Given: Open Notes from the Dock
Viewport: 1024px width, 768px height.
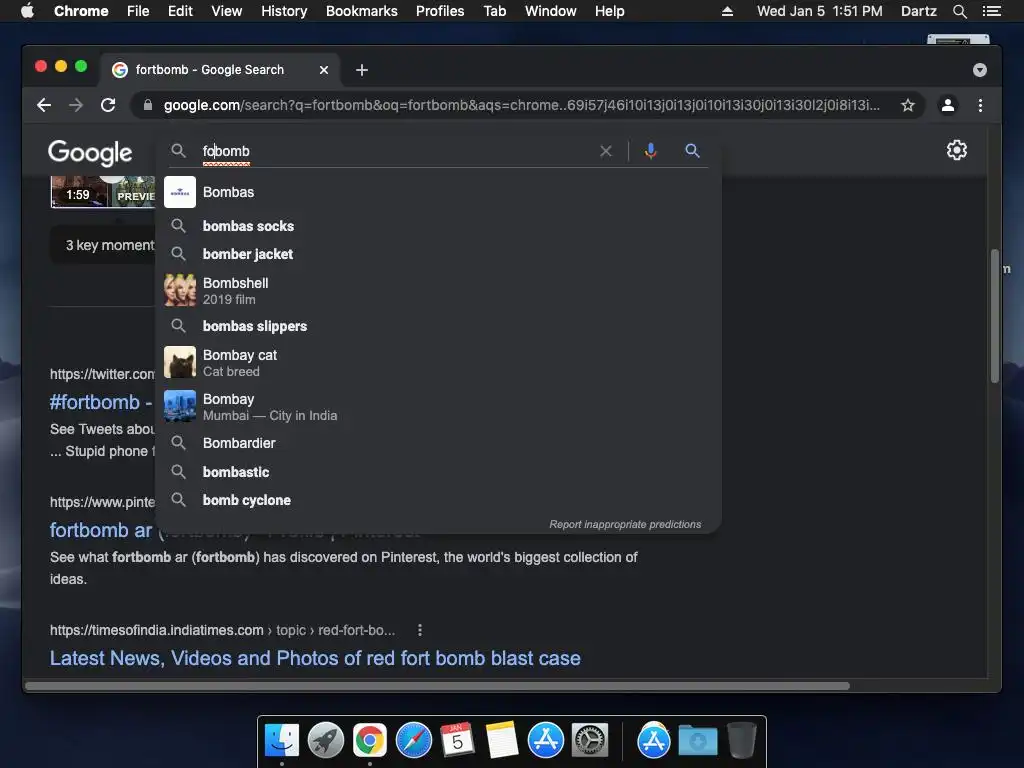Looking at the screenshot, I should point(502,741).
